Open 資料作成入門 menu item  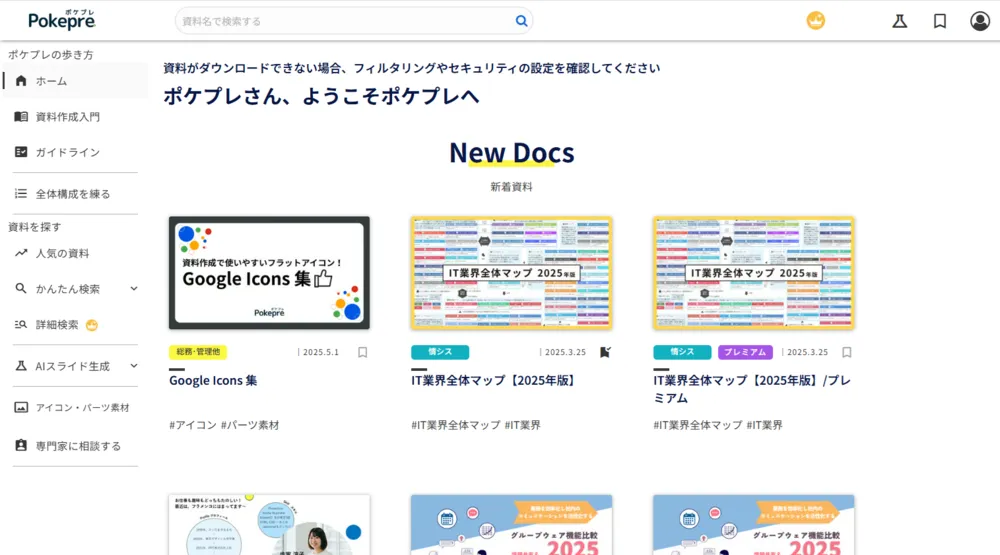pyautogui.click(x=75, y=117)
